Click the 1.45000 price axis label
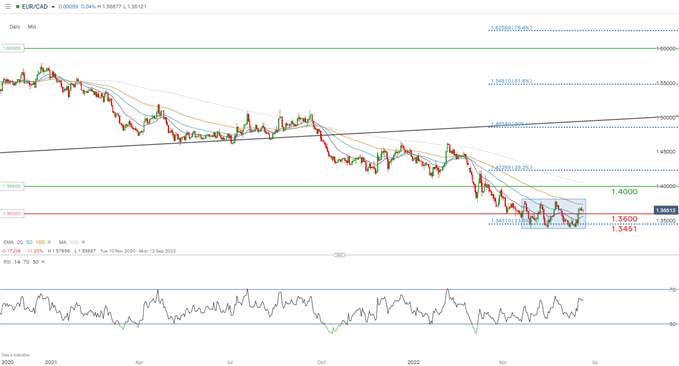Viewport: 679px width, 366px height. [666, 152]
